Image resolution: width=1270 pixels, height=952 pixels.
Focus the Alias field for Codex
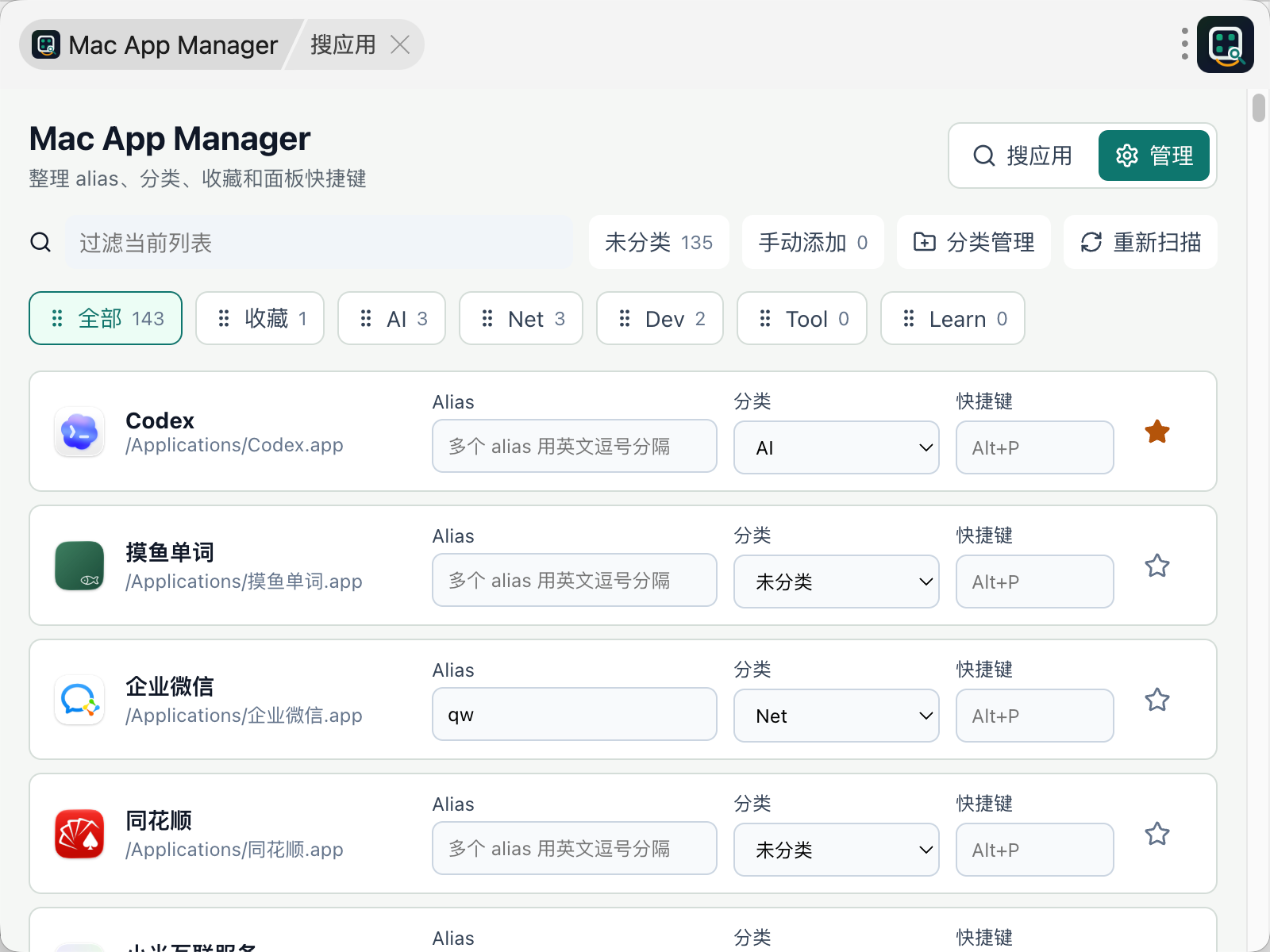575,446
